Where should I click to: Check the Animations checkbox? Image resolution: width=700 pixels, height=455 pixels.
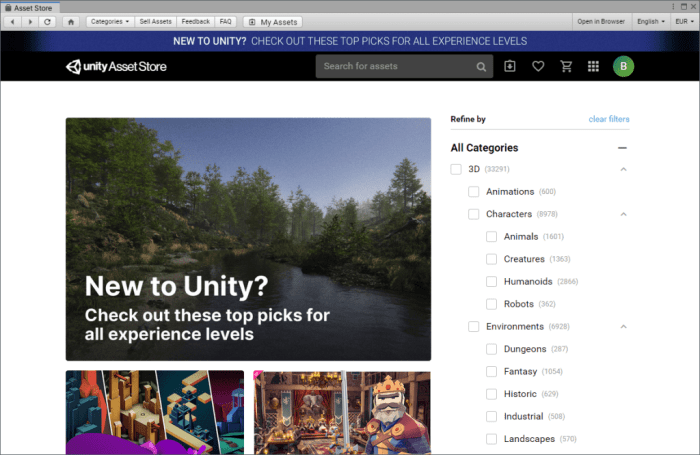(x=474, y=192)
